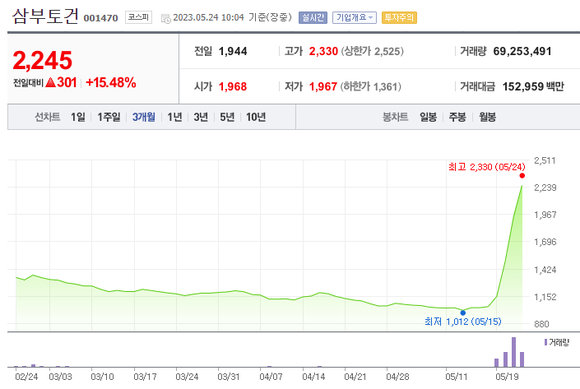Click the red up-triangle next to 301
The height and width of the screenshot is (389, 580).
coord(50,82)
